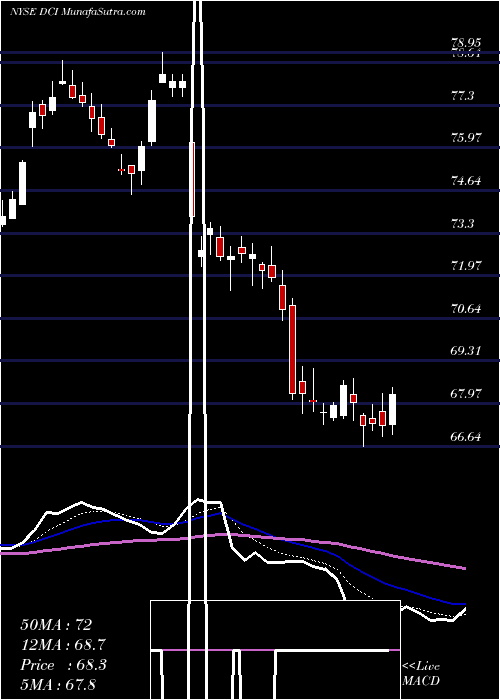Click the 75.97 price level label
The width and height of the screenshot is (500, 700).
click(466, 138)
